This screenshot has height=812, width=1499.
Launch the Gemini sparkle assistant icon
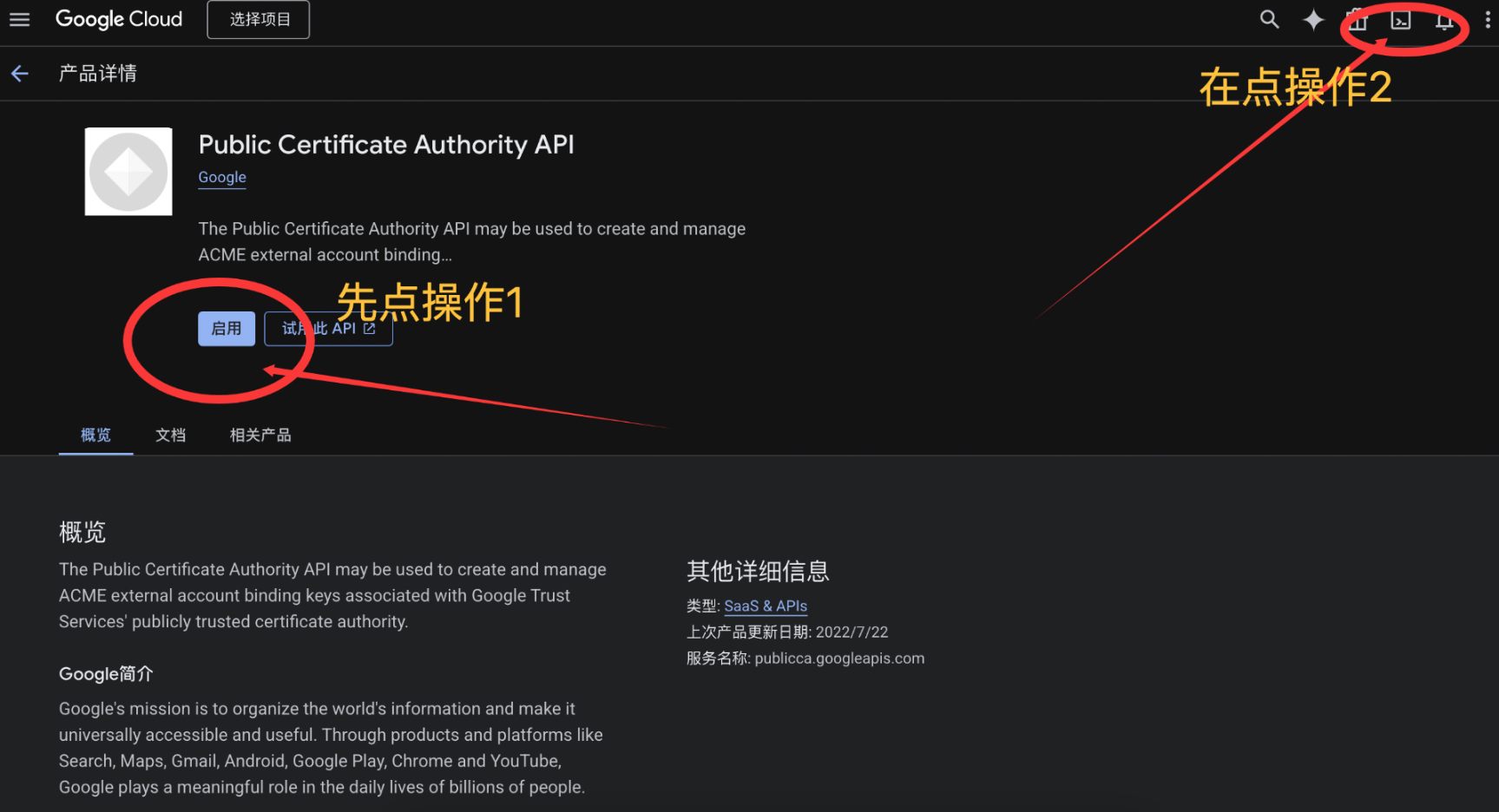point(1313,20)
